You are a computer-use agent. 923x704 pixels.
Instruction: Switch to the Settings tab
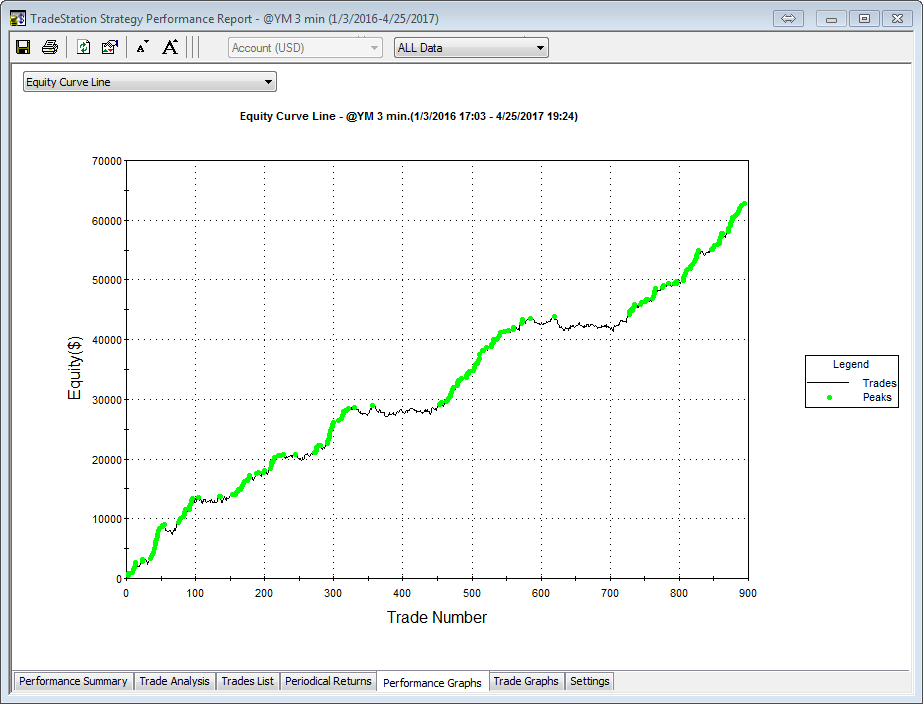point(589,681)
